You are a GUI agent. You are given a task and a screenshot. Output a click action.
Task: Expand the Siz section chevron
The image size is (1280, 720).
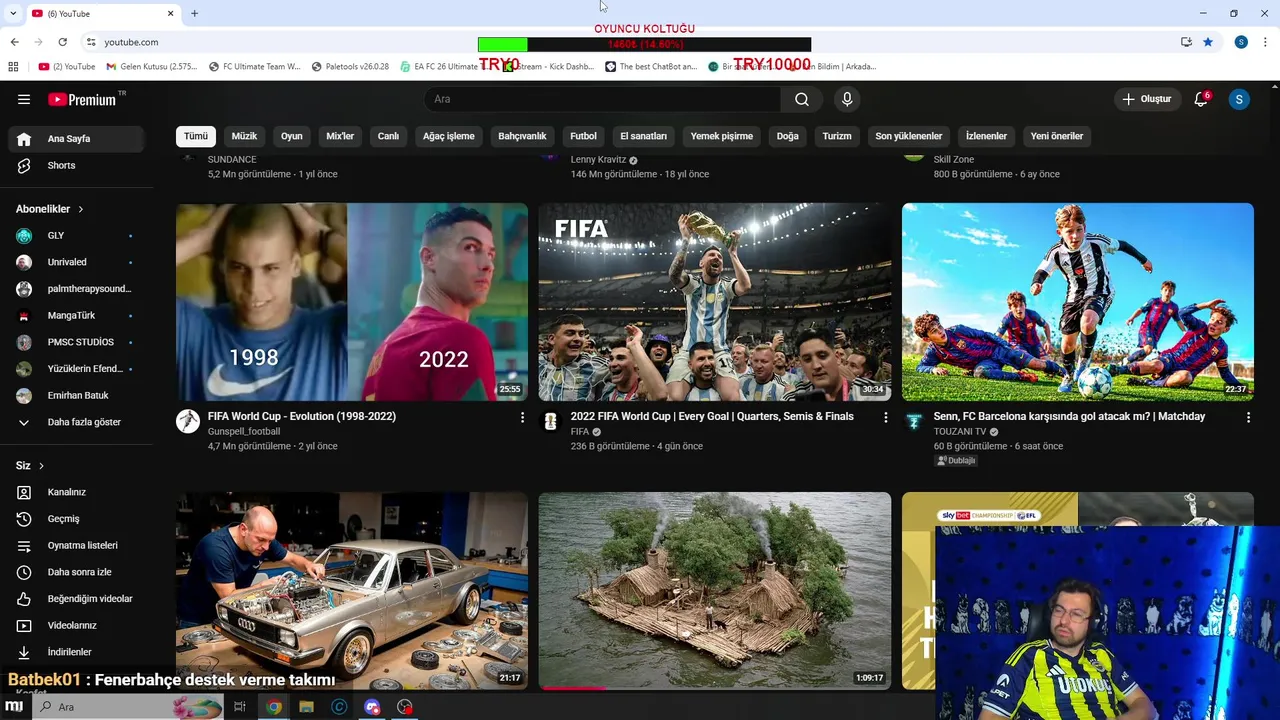click(41, 466)
